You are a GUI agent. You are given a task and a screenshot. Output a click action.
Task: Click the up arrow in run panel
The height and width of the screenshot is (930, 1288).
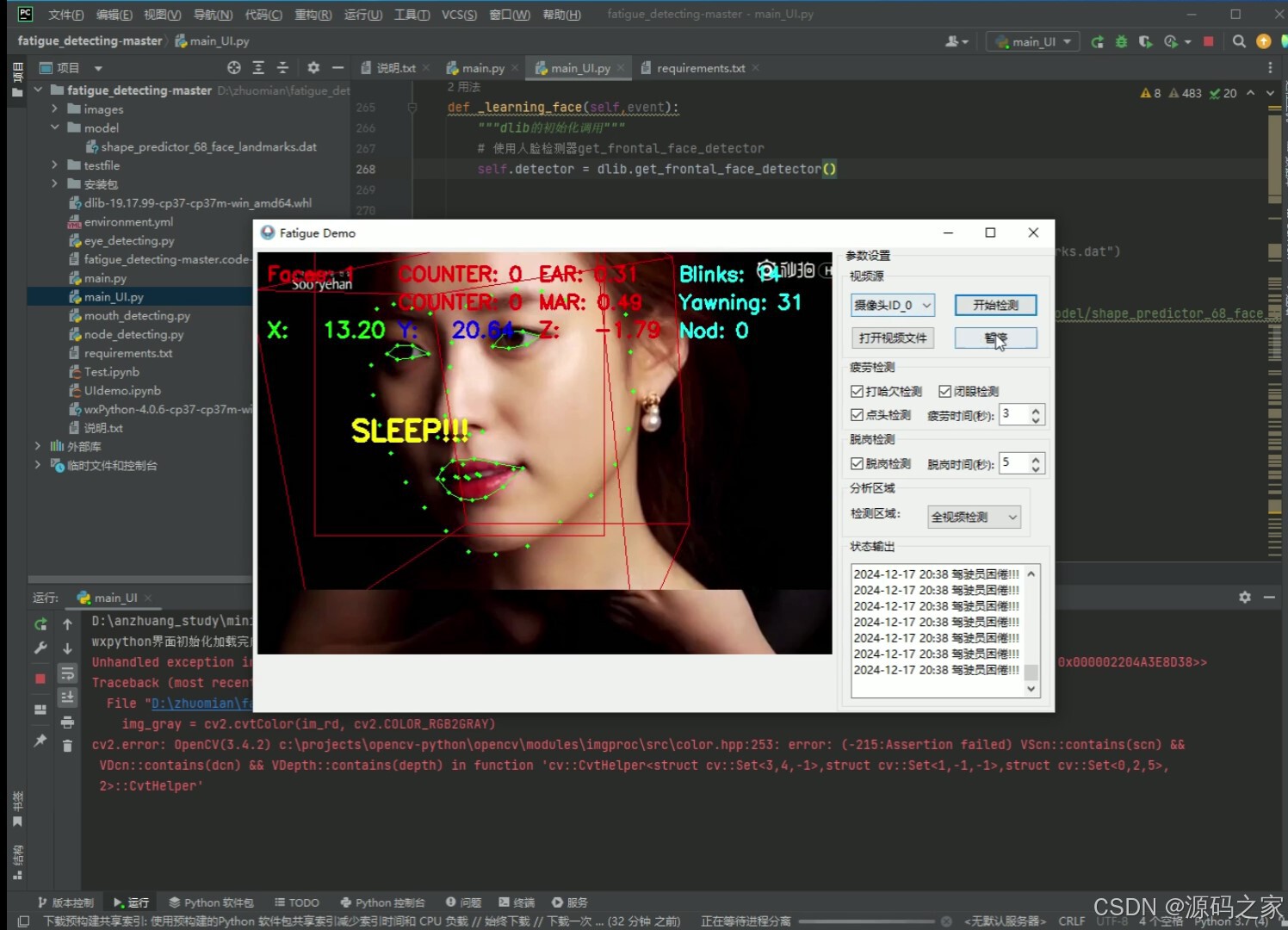(x=68, y=624)
